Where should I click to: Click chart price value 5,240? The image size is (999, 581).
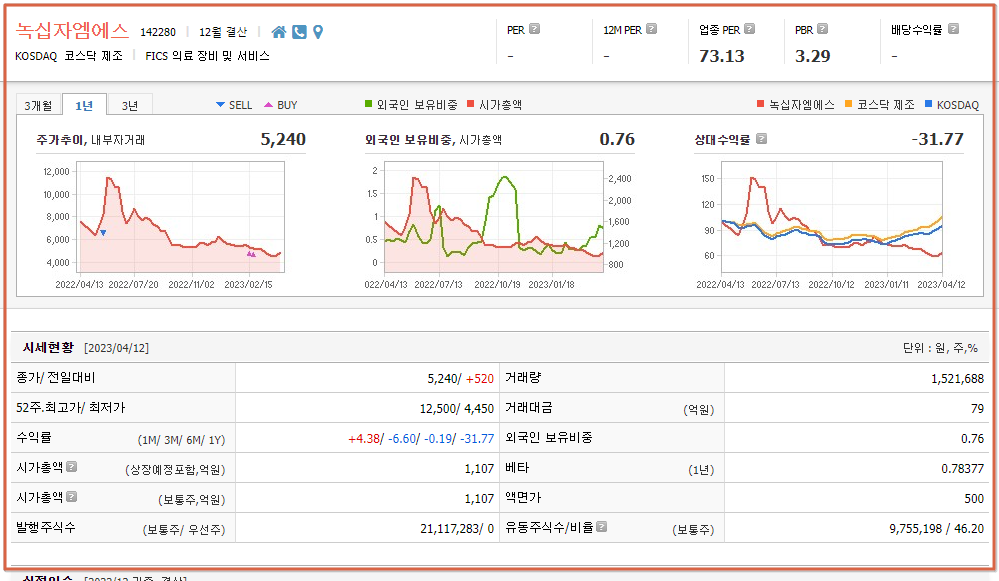point(283,139)
